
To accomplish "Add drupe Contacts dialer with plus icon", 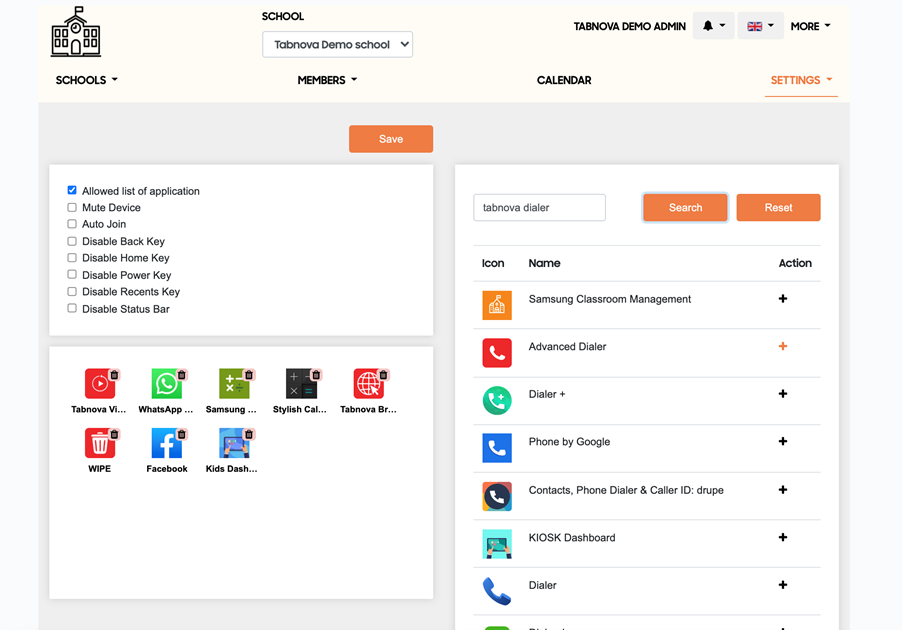I will click(x=783, y=490).
